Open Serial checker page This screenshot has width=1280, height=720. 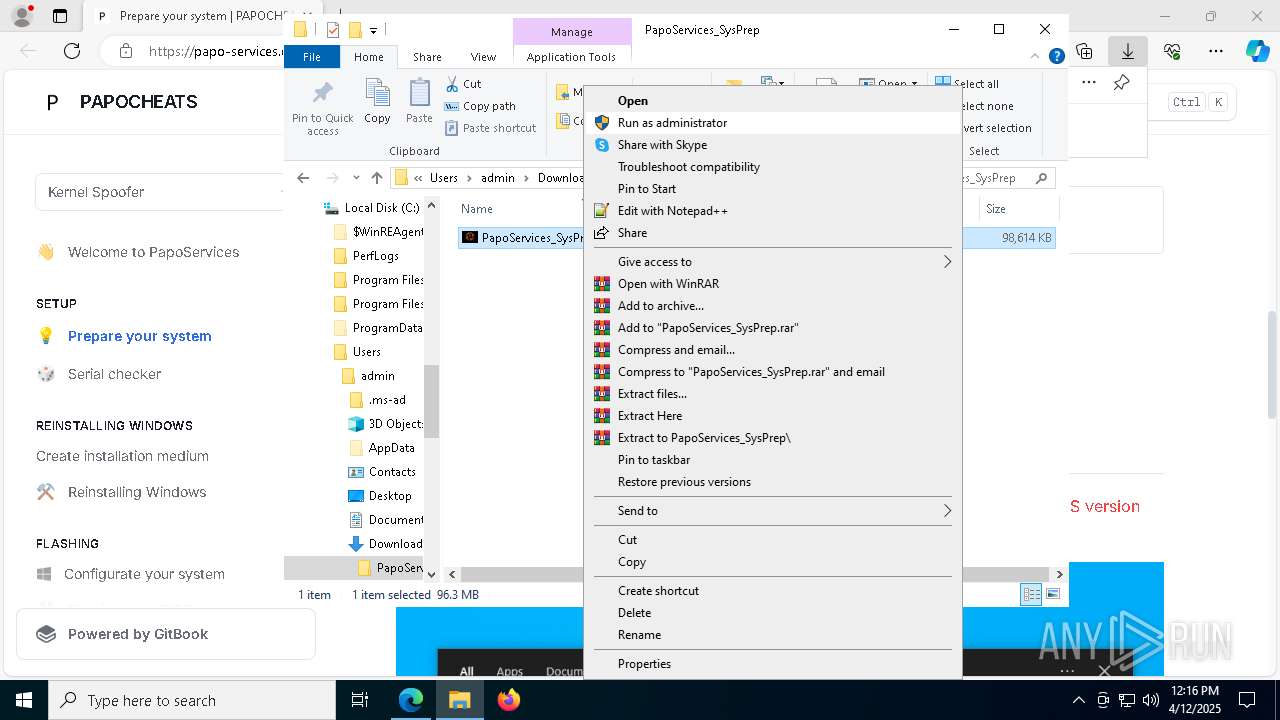pos(114,374)
